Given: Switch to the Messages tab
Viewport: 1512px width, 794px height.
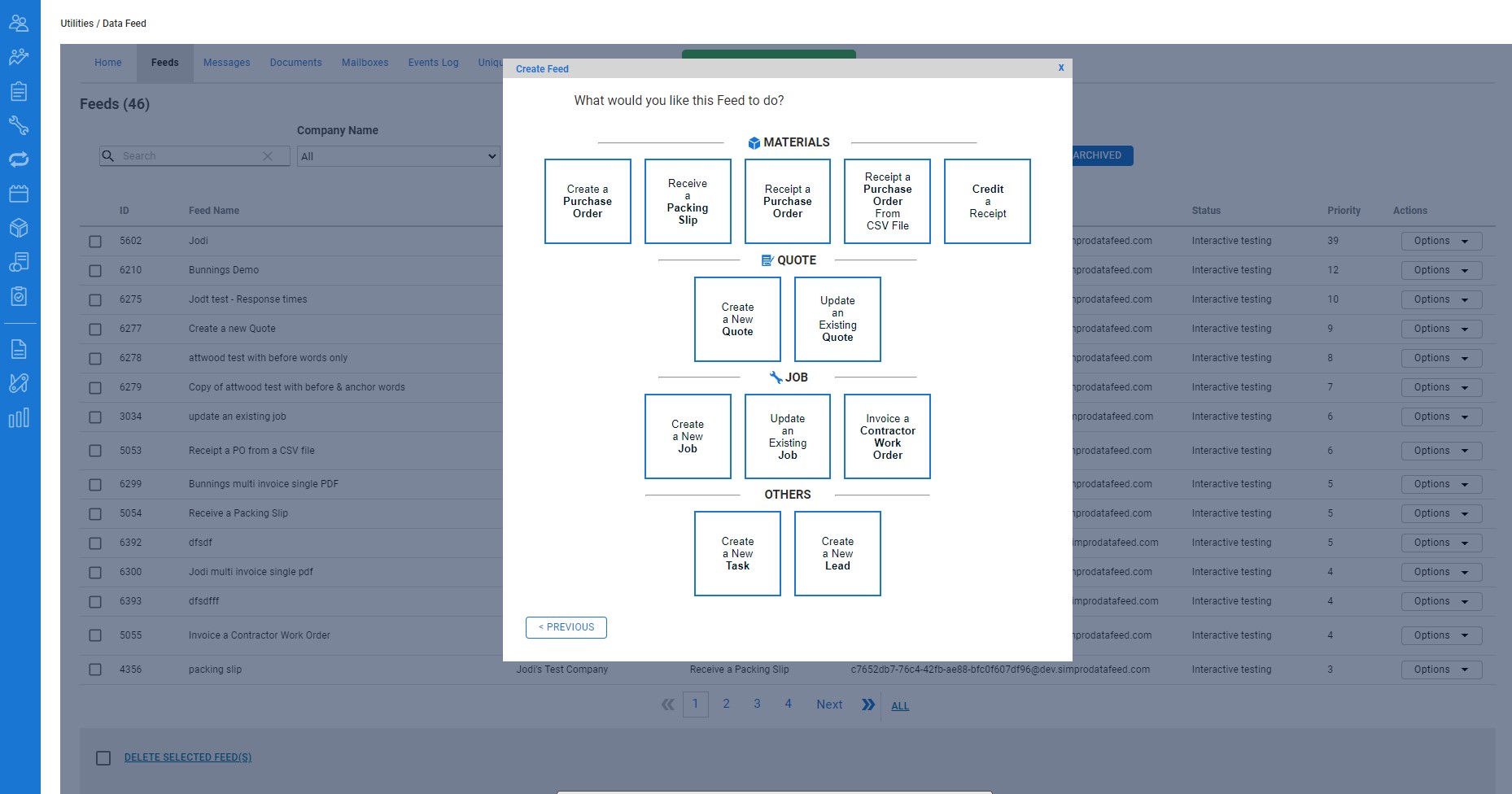Looking at the screenshot, I should pyautogui.click(x=226, y=63).
